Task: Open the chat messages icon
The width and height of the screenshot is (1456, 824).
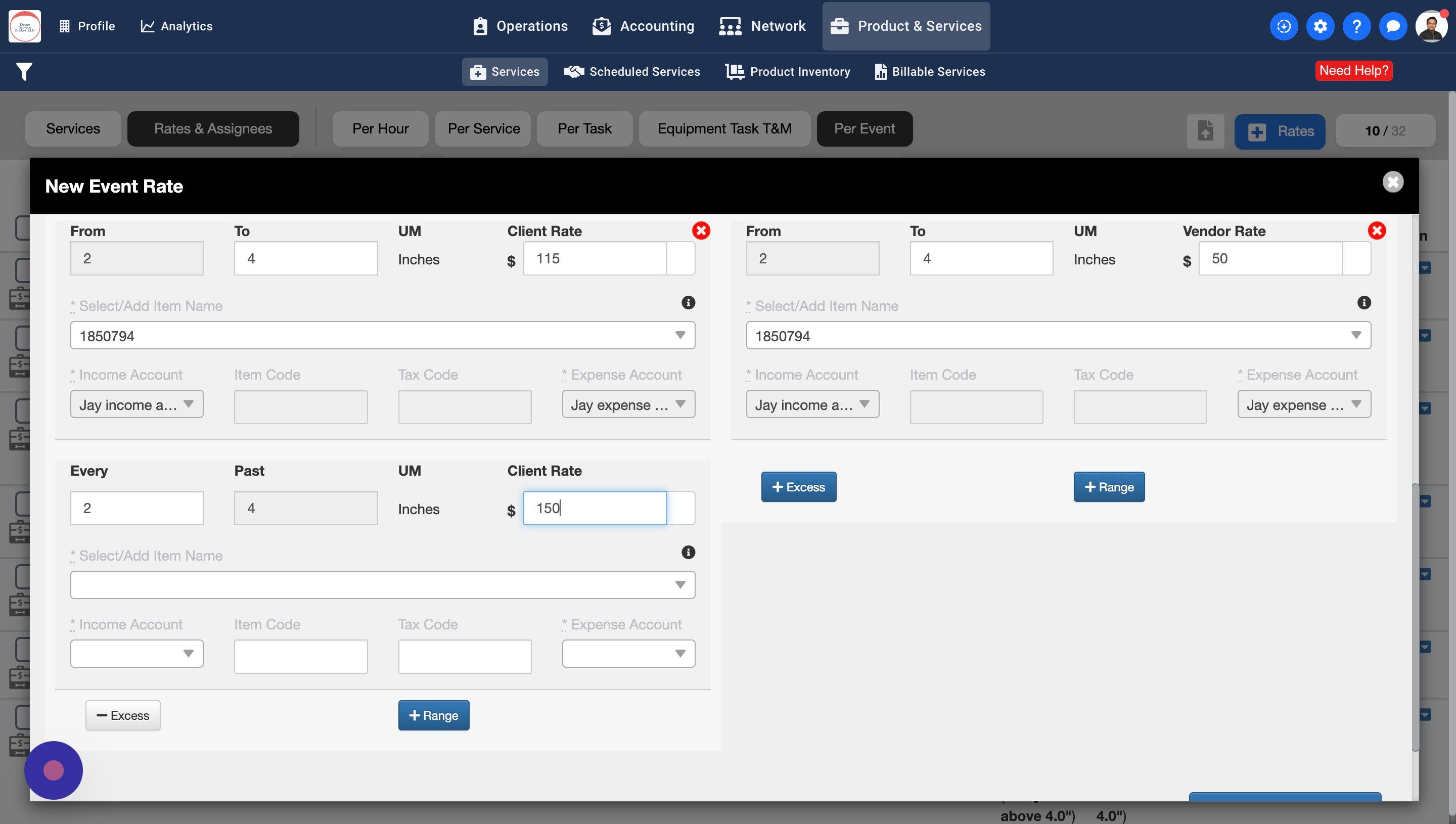Action: (x=1393, y=26)
